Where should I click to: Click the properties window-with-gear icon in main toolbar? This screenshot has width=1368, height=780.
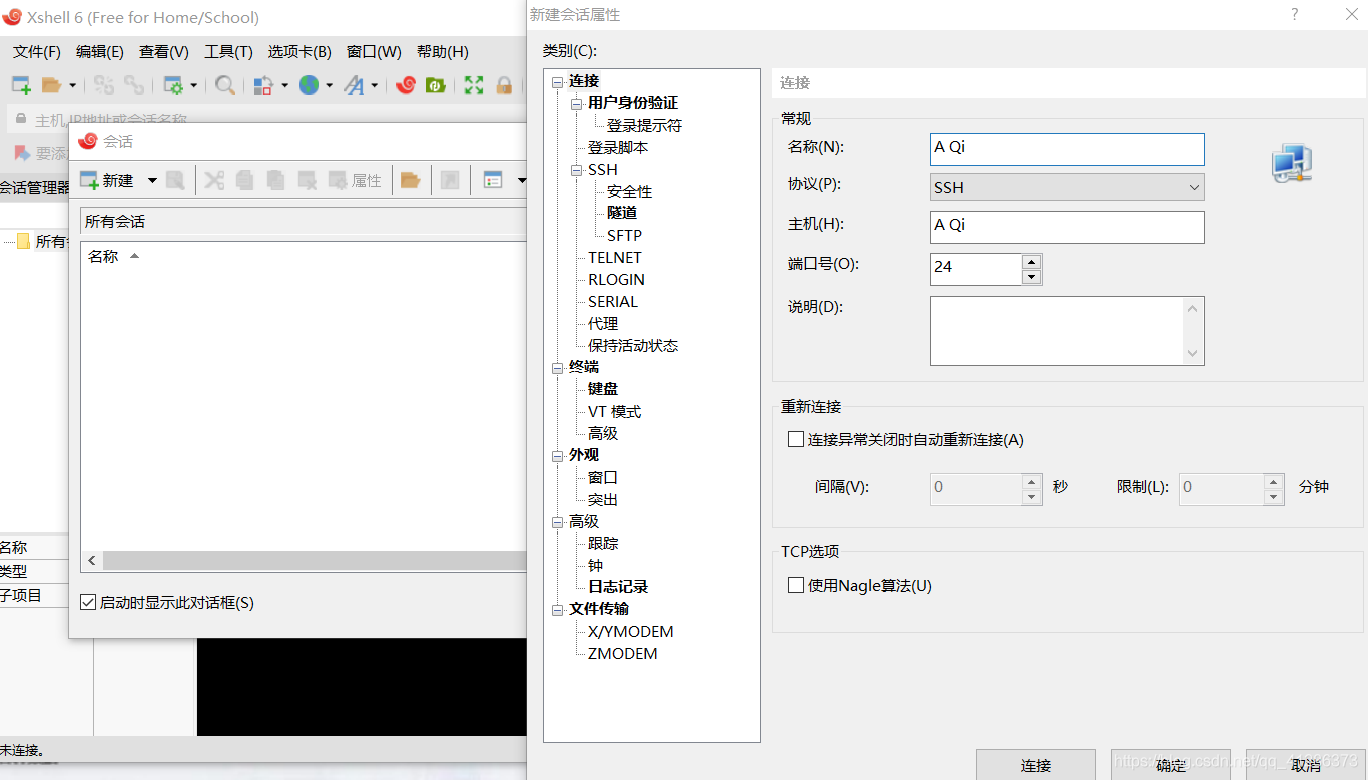point(174,85)
